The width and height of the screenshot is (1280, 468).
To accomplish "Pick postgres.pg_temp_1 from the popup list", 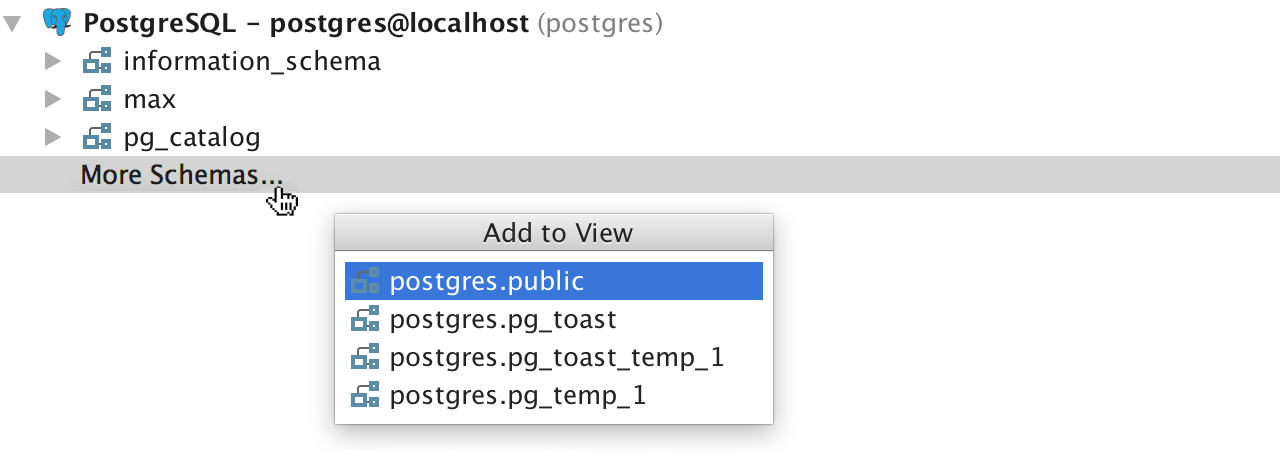I will 554,396.
